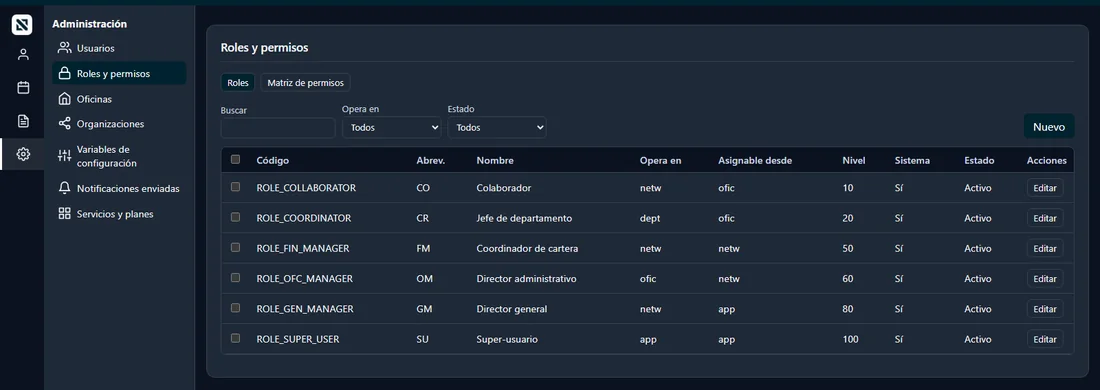Edit the Colaborador role

tap(1045, 188)
